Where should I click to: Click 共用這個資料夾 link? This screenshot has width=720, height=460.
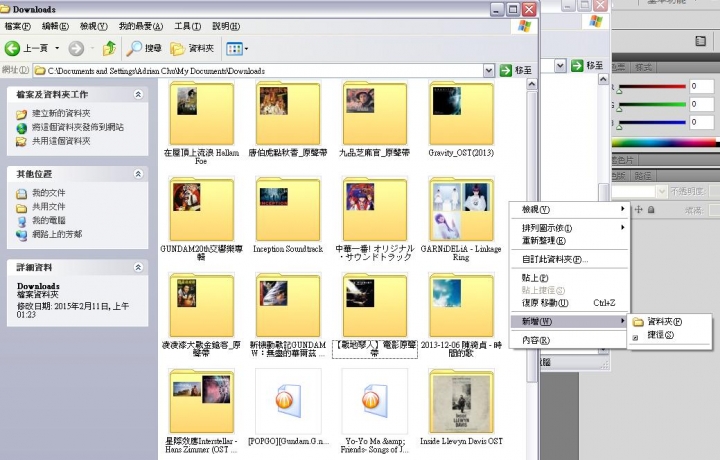(x=61, y=141)
